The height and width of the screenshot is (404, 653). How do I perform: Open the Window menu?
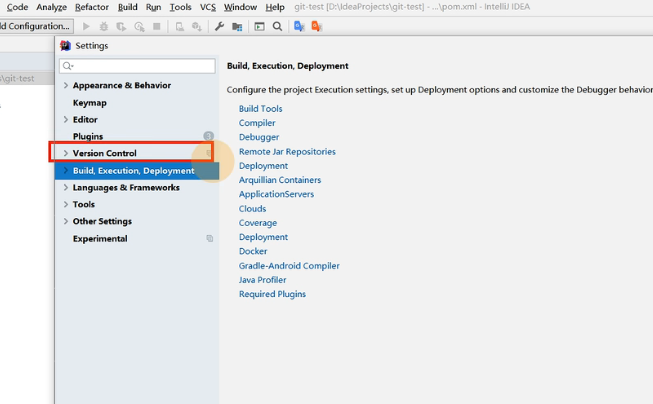[240, 7]
